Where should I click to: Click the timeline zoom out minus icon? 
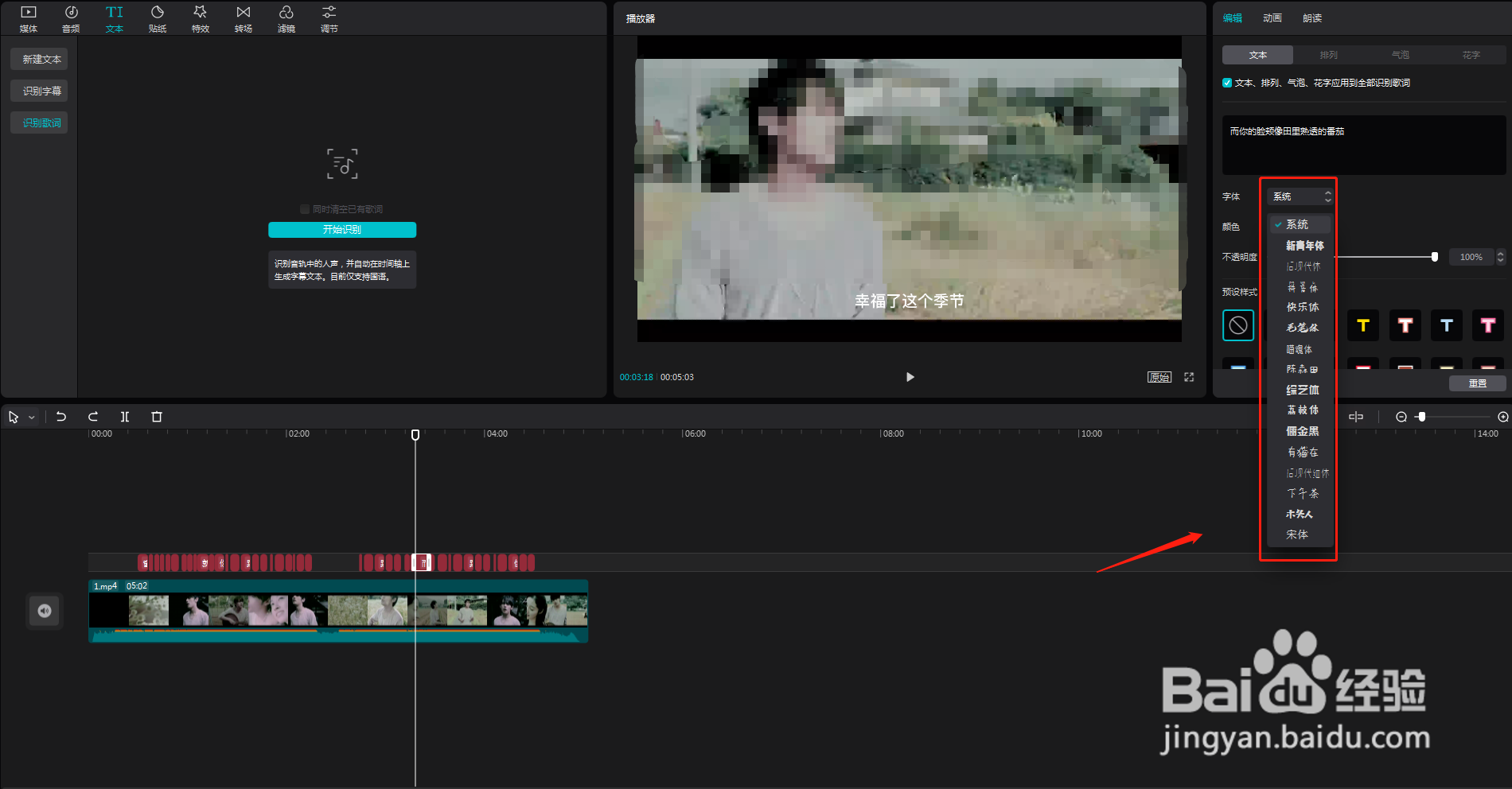tap(1401, 417)
